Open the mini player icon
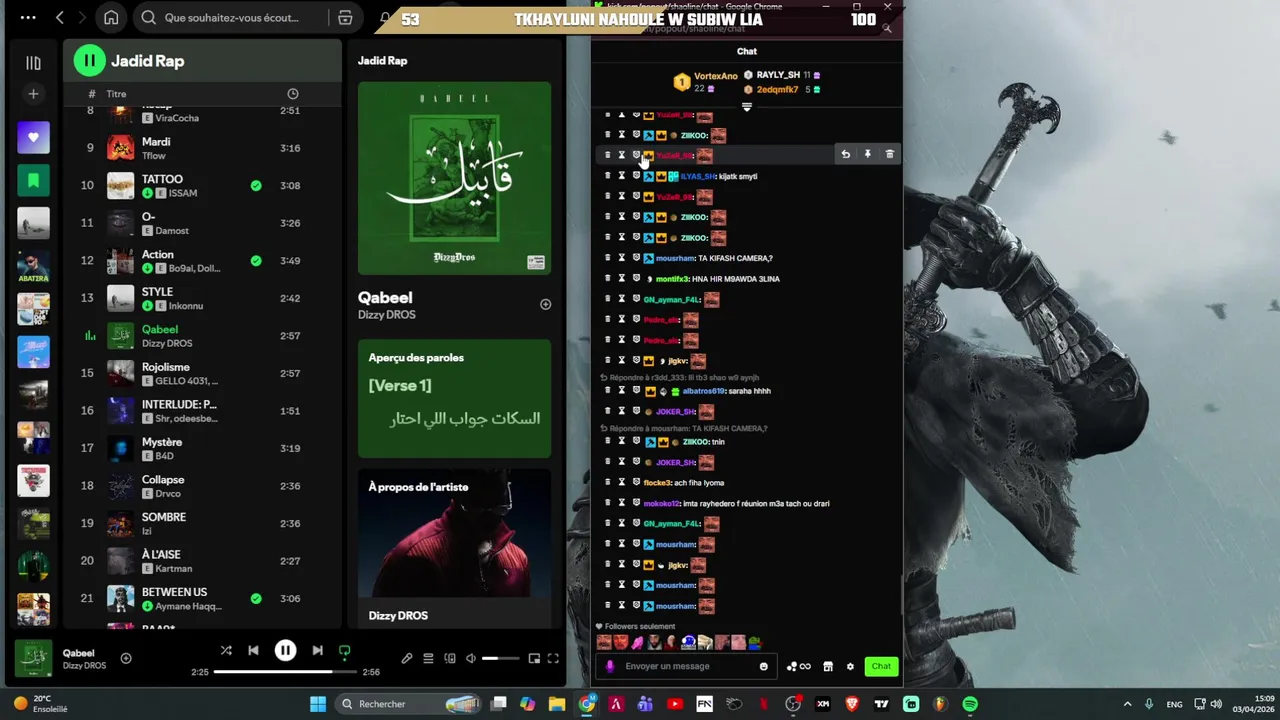This screenshot has height=720, width=1280. pyautogui.click(x=534, y=658)
